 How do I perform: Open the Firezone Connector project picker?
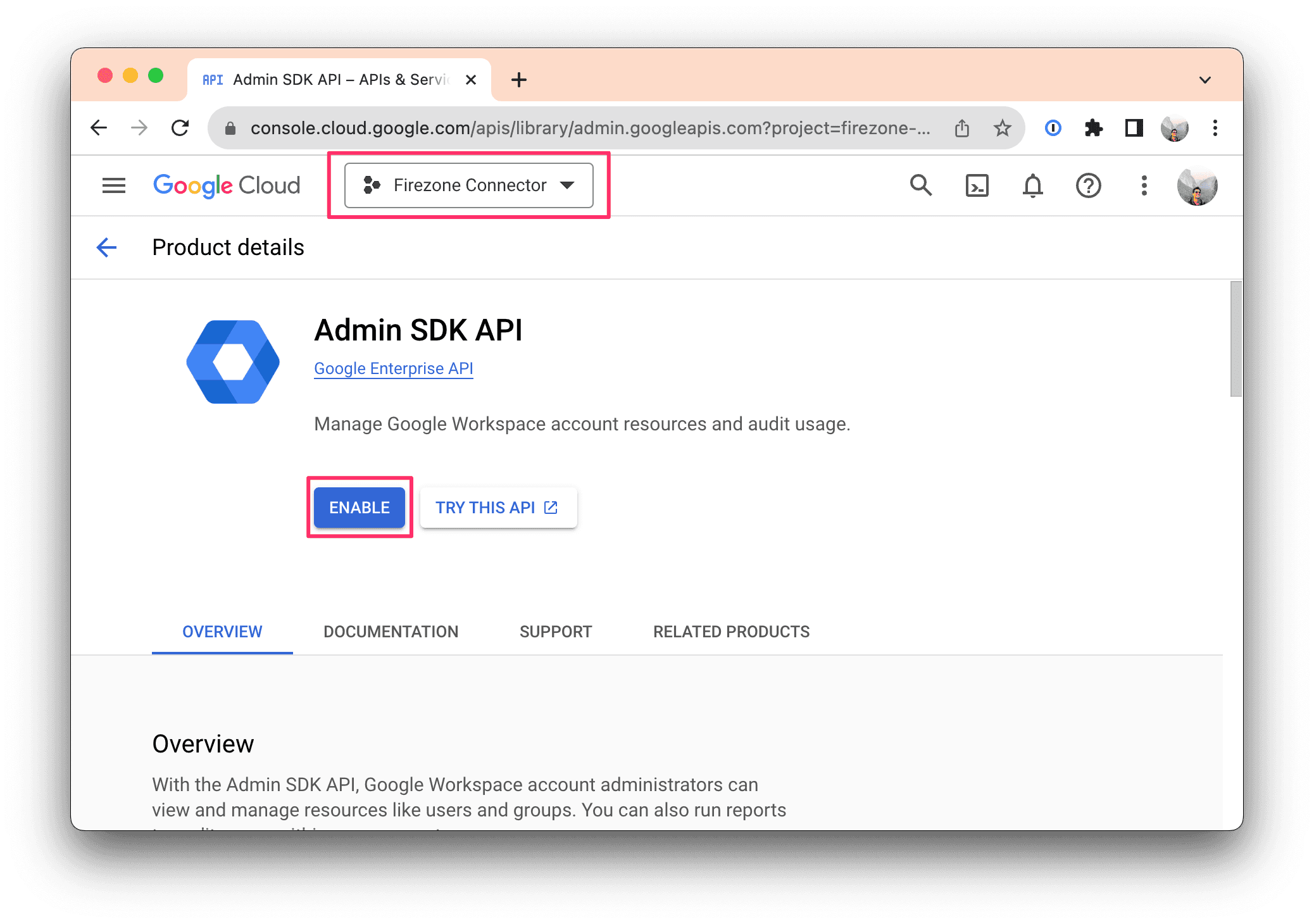point(468,185)
